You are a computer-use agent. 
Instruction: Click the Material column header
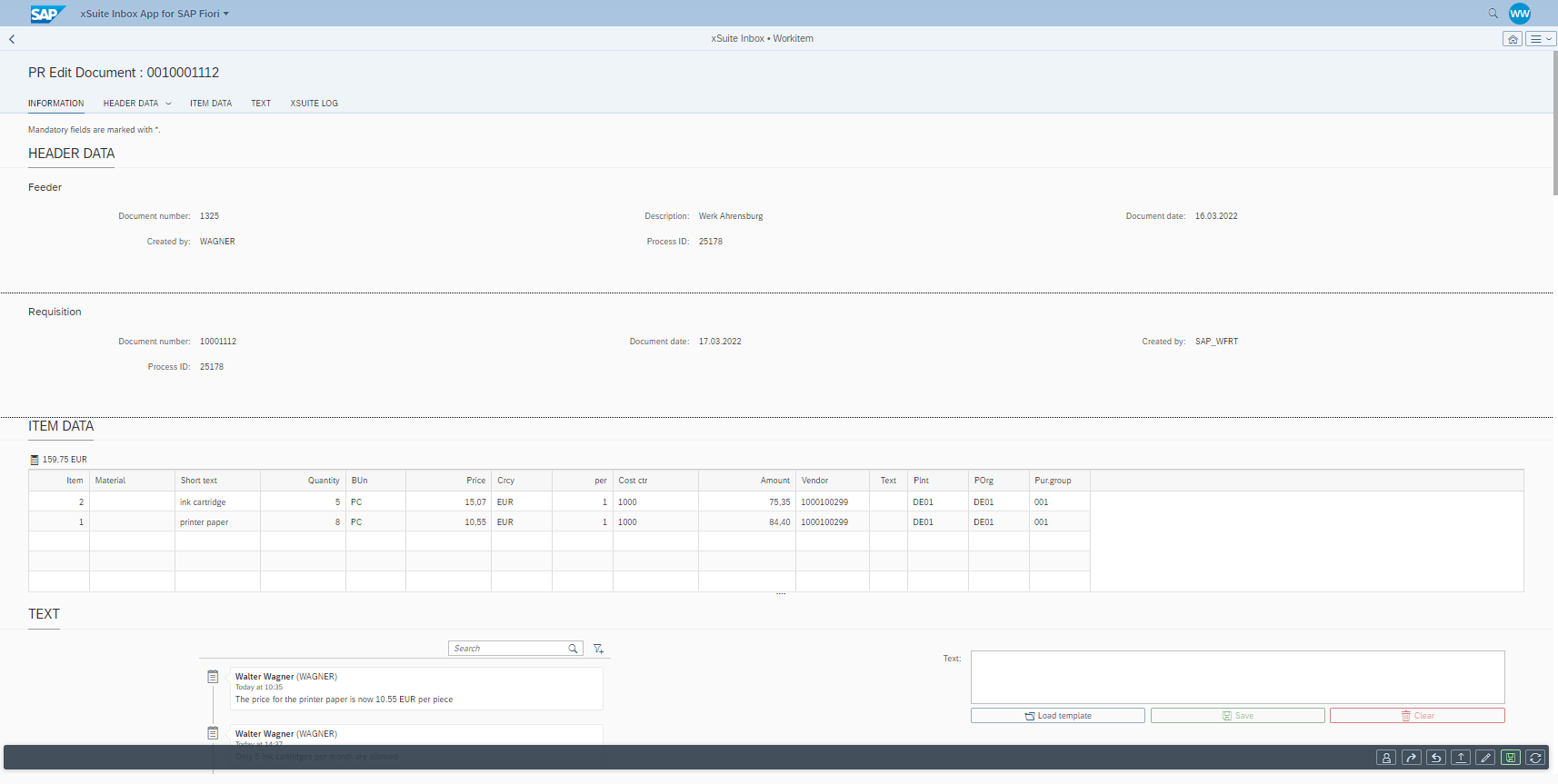tap(132, 481)
